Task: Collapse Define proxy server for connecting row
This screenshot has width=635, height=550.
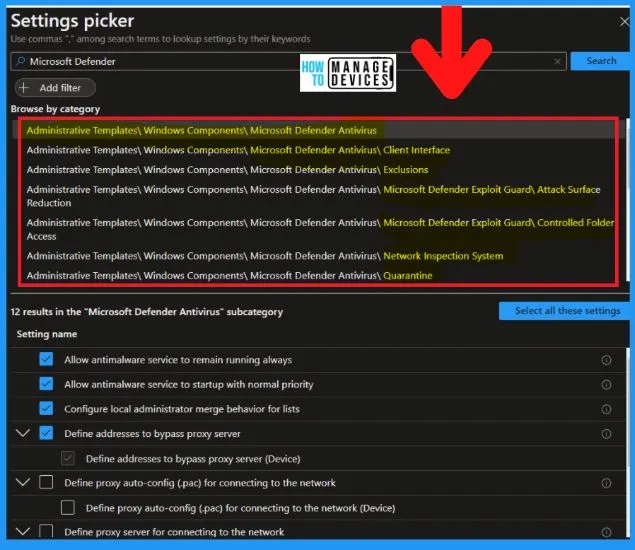Action: 23,531
